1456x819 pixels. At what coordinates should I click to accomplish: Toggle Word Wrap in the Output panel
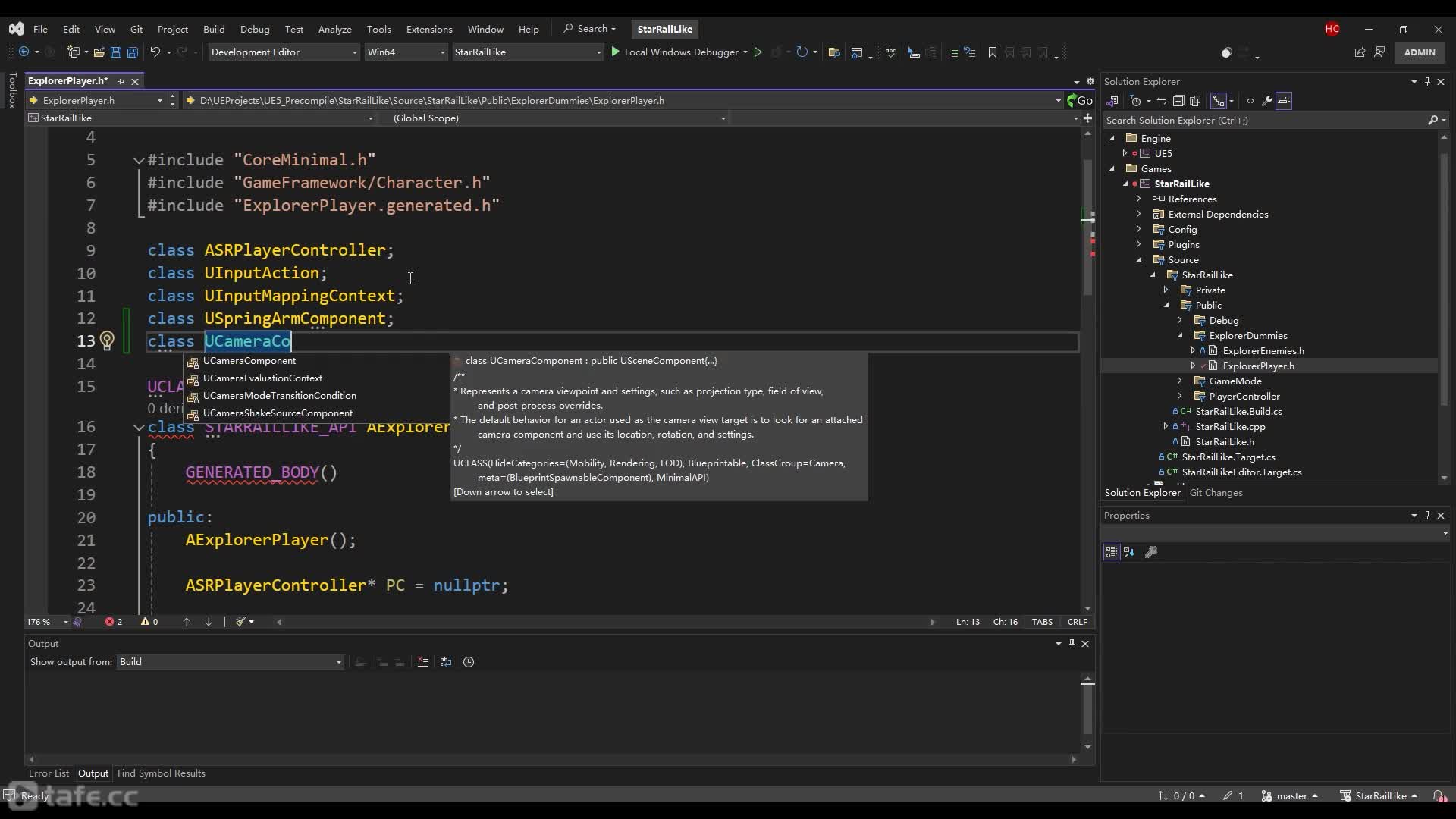click(x=446, y=662)
